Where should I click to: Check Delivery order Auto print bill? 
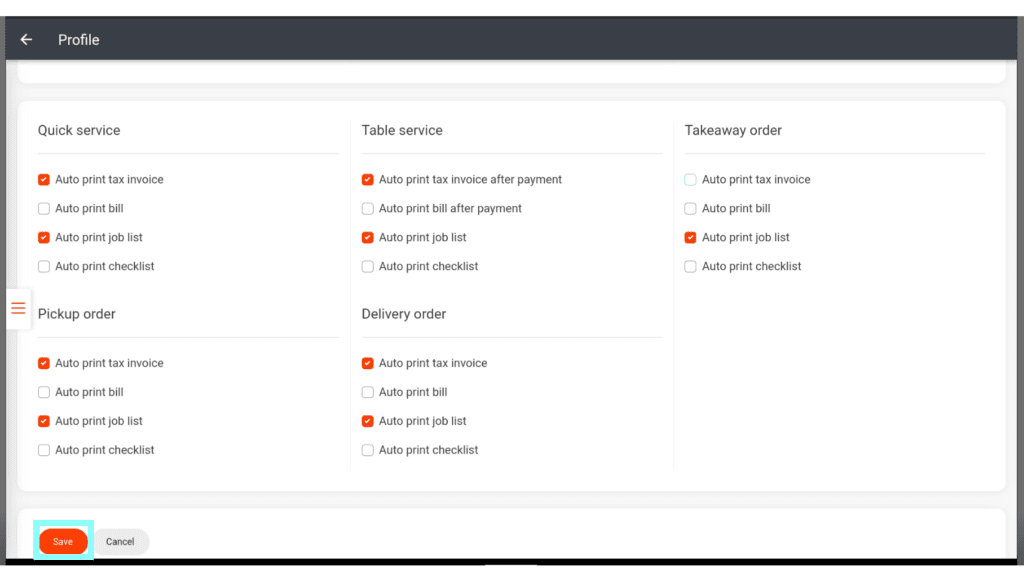pyautogui.click(x=368, y=393)
